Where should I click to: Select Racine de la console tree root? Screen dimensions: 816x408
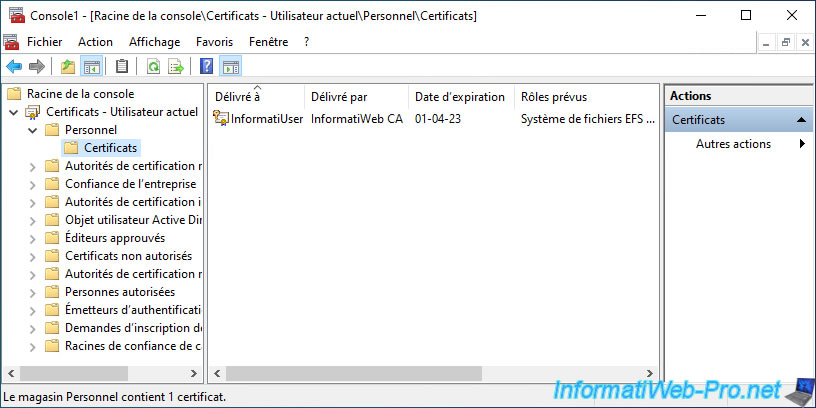80,94
